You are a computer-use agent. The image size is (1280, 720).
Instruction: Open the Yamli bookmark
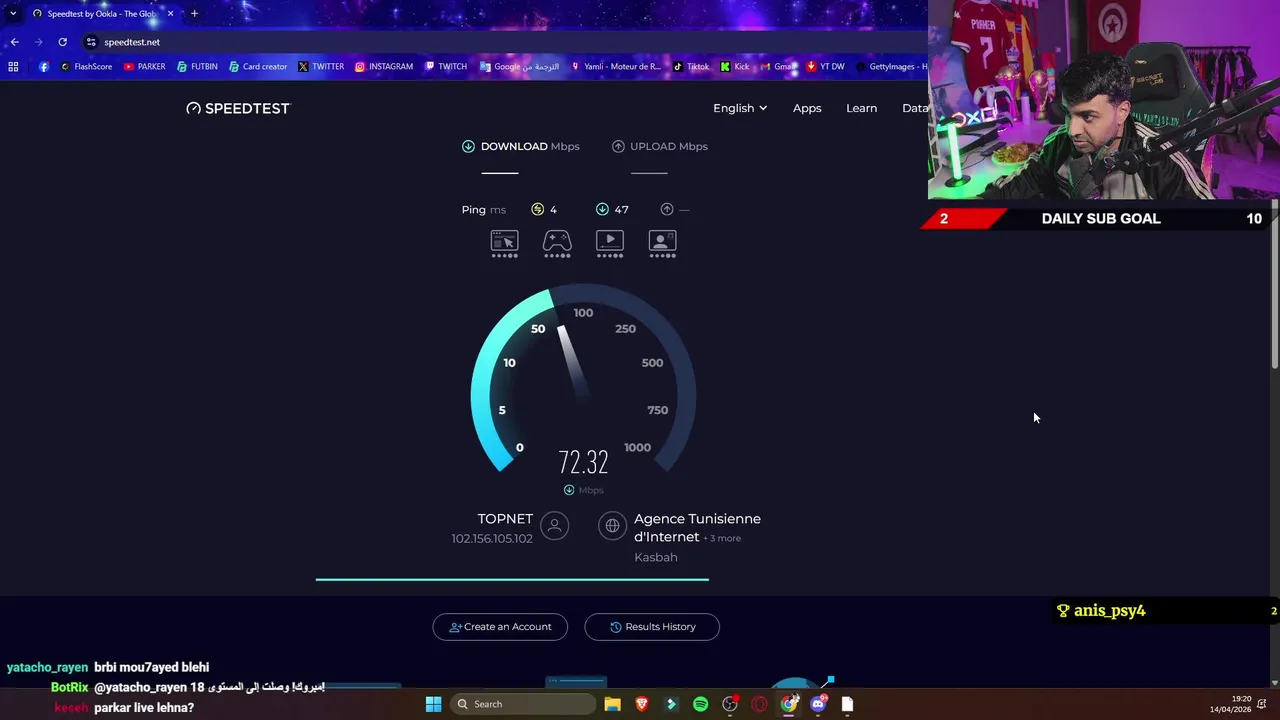(616, 67)
